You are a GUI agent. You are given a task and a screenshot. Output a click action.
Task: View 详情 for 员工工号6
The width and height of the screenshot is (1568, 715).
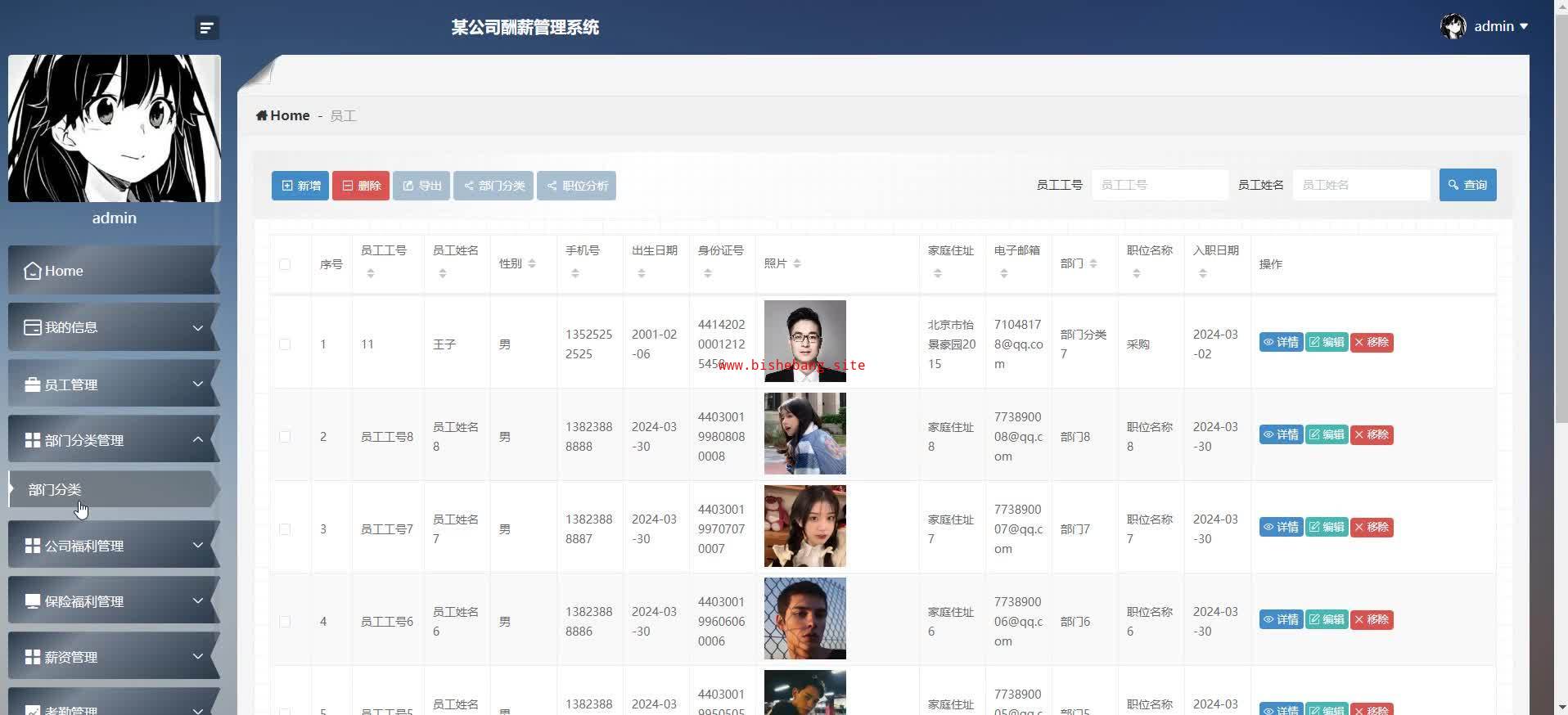click(x=1281, y=620)
